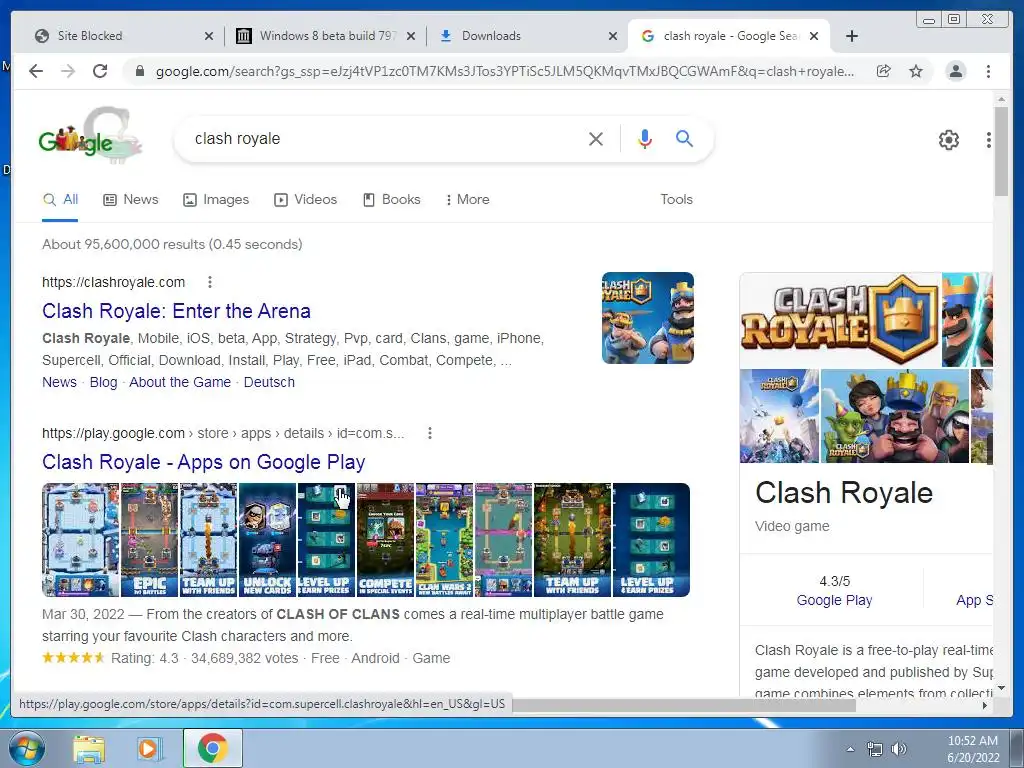Open the Windows Start menu
Screen dimensions: 1024x768
coord(26,748)
